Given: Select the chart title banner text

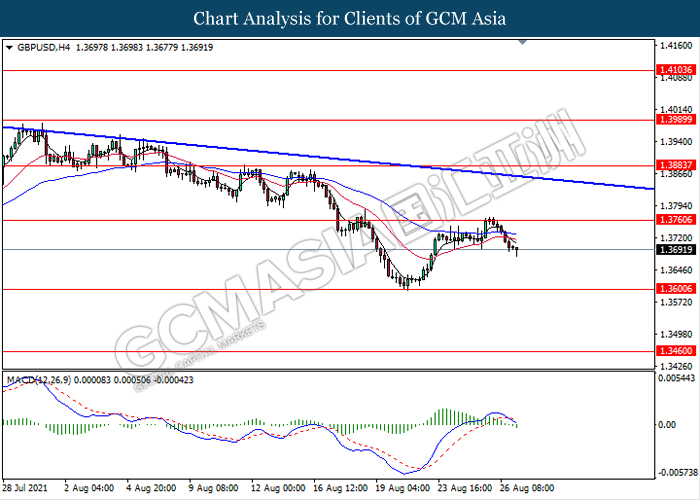Looking at the screenshot, I should (x=349, y=18).
